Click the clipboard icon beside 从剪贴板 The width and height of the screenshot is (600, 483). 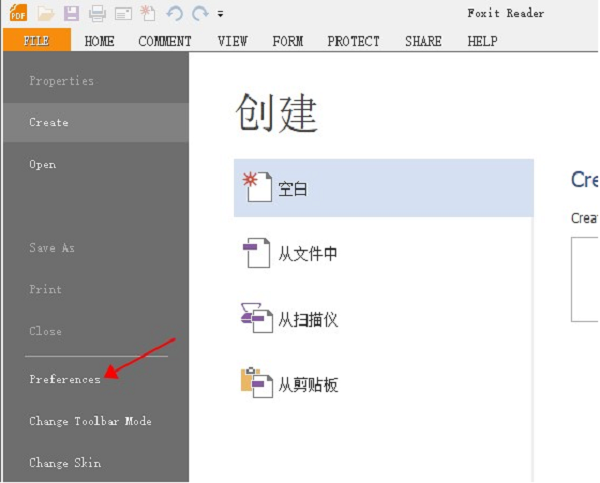click(257, 383)
